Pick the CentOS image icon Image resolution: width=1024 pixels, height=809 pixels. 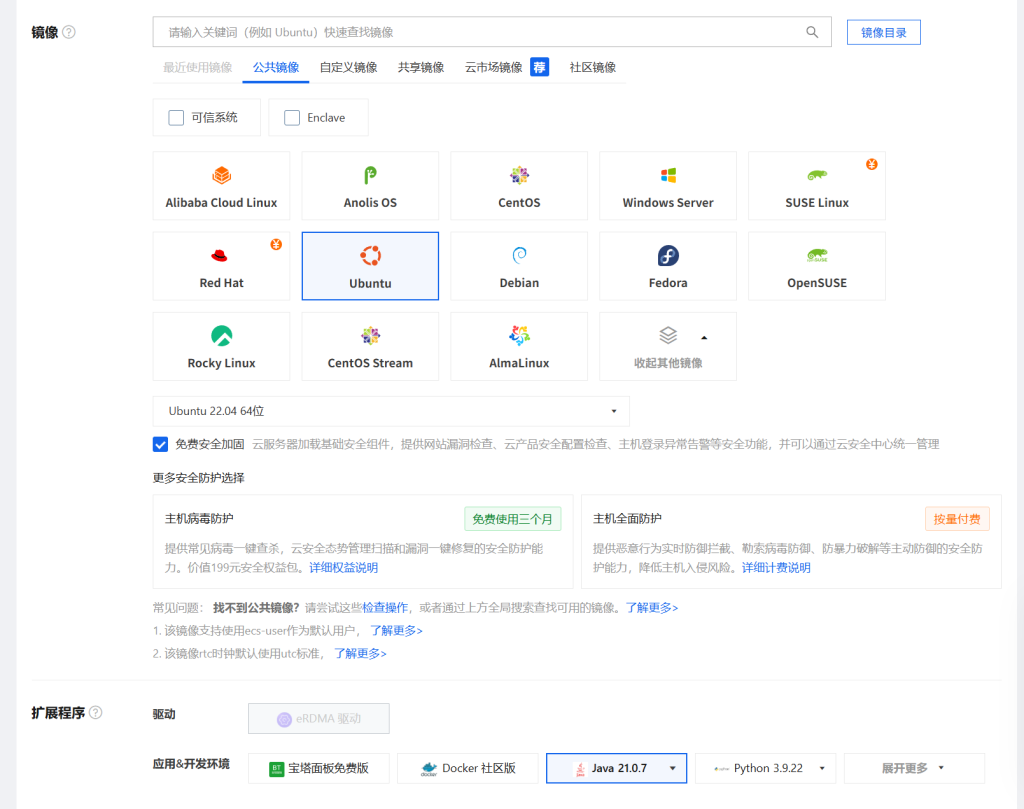point(519,176)
